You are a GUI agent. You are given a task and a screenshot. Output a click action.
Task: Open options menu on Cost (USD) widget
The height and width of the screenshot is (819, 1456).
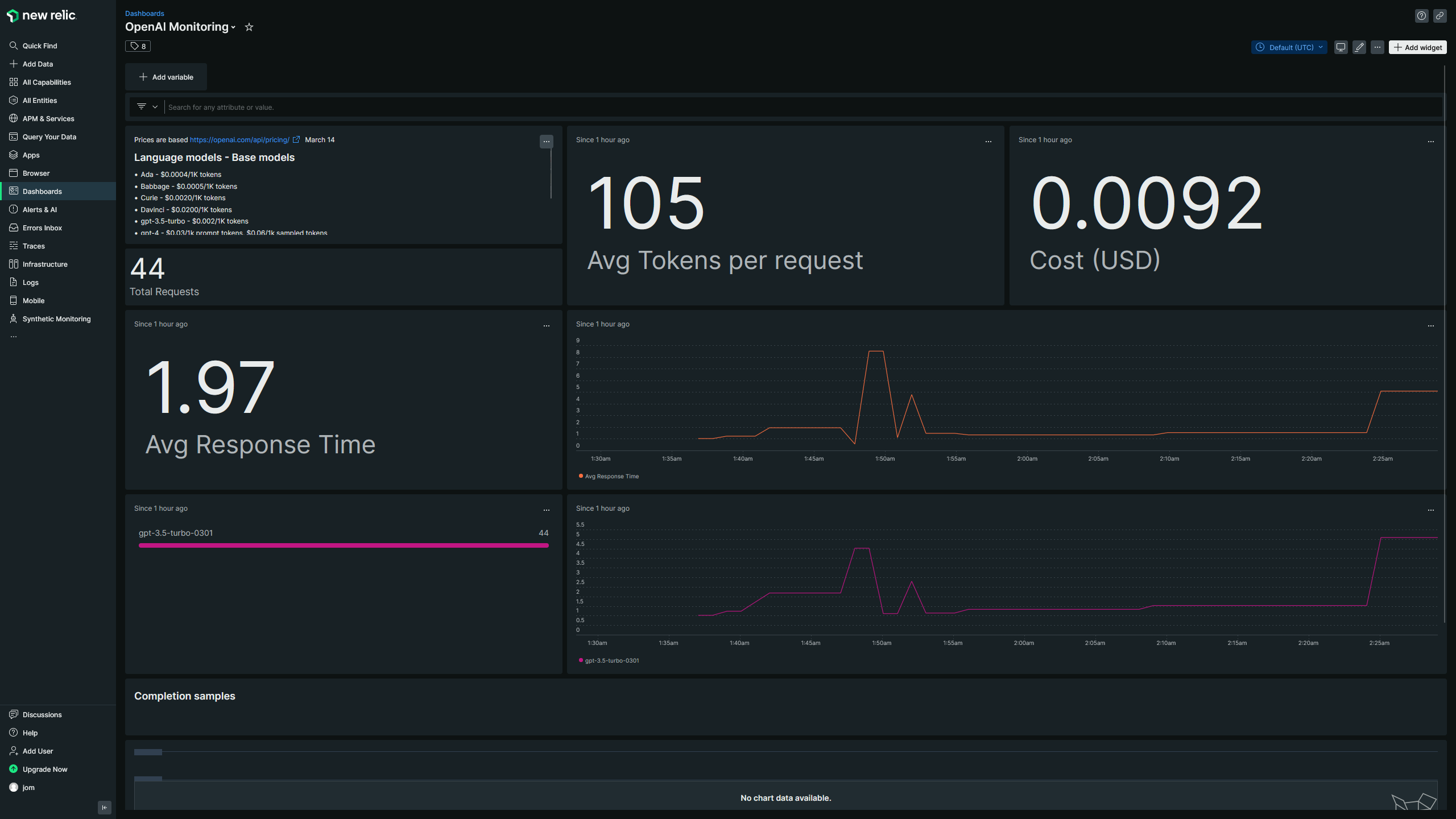click(1430, 141)
